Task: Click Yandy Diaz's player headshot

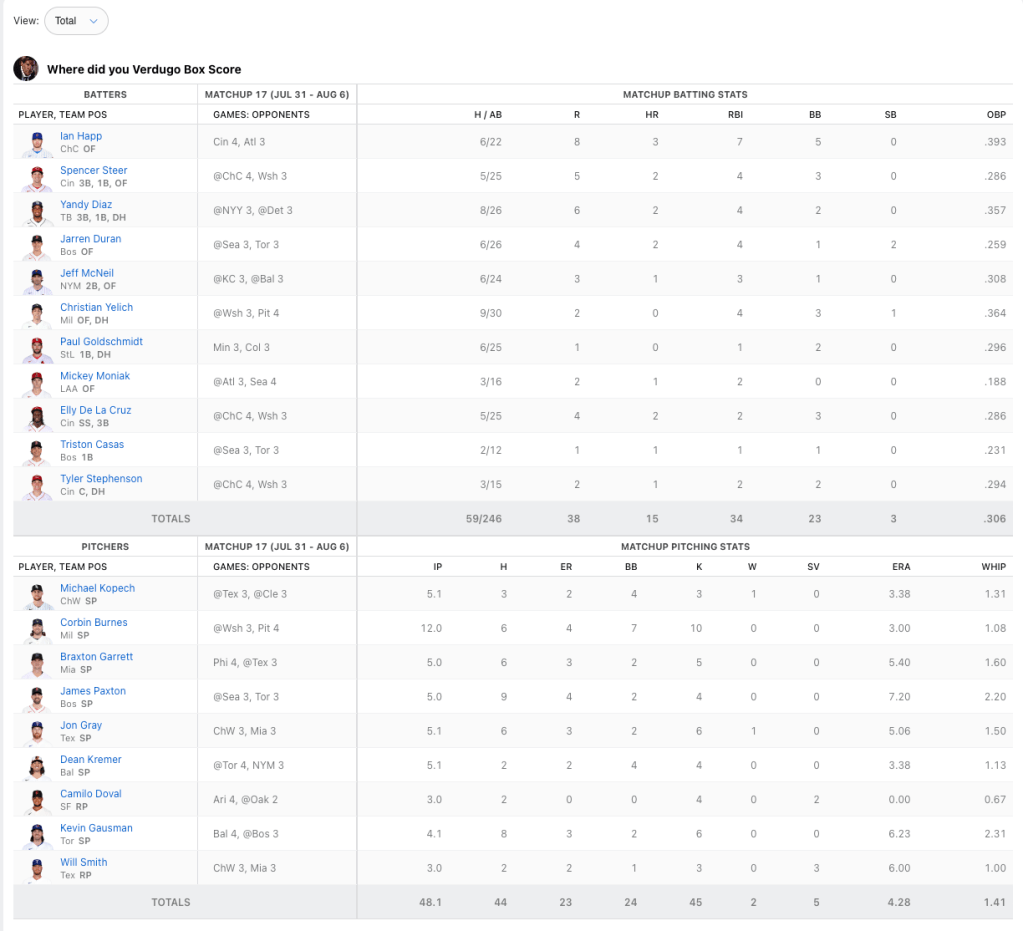Action: pyautogui.click(x=37, y=211)
